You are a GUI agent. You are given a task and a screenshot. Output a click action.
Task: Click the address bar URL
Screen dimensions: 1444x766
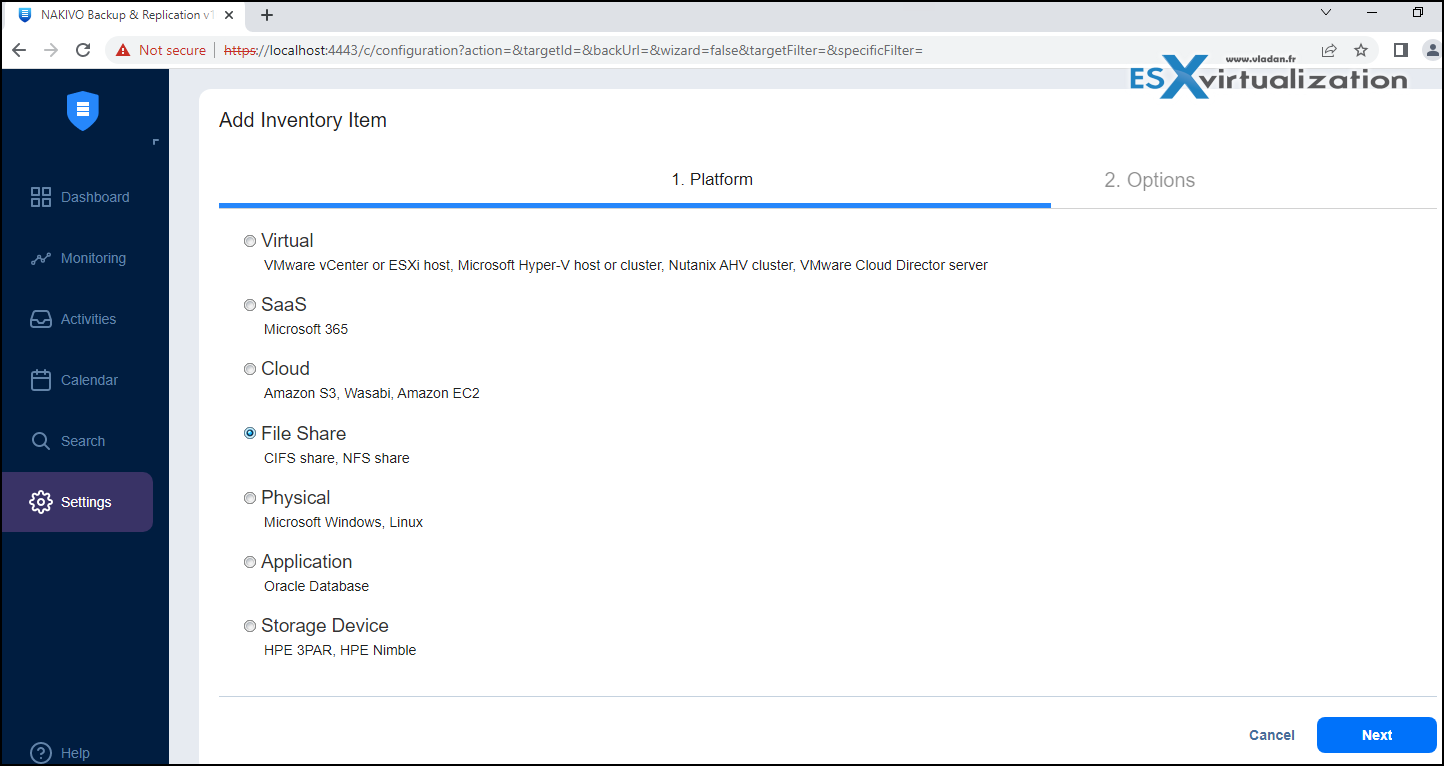click(x=572, y=50)
